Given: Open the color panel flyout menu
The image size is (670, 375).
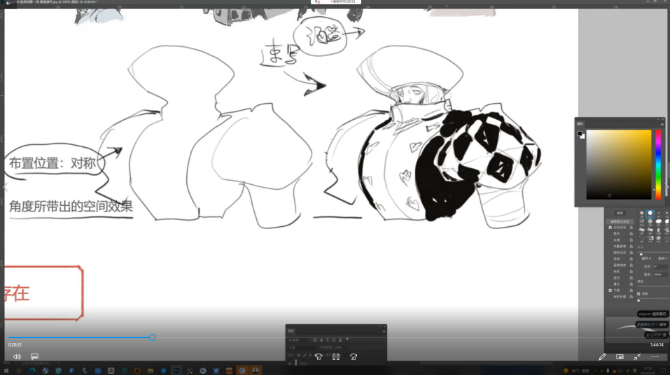Looking at the screenshot, I should (x=662, y=124).
